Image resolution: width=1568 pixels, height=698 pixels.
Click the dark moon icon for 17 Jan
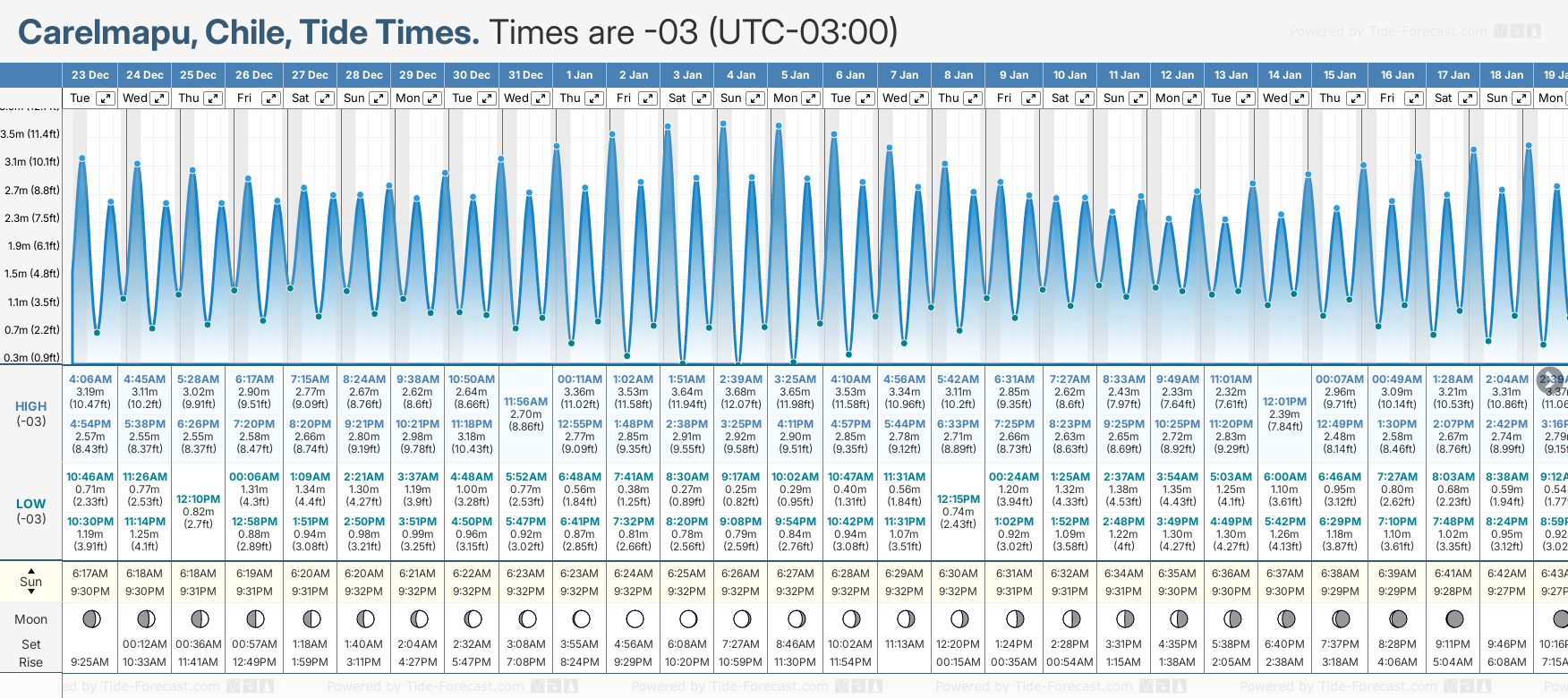pos(1454,618)
